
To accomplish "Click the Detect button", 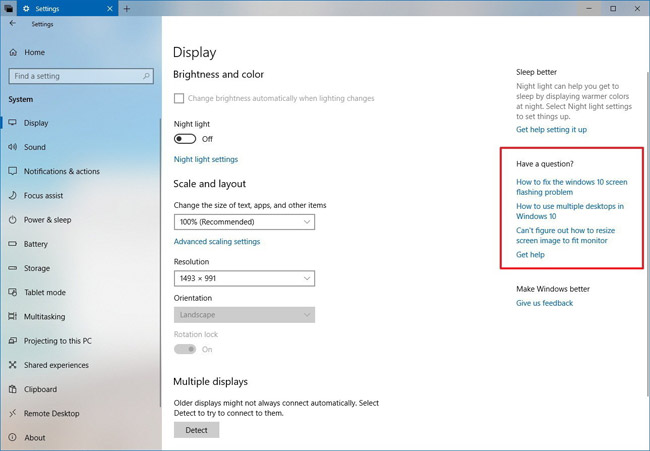I will click(196, 430).
